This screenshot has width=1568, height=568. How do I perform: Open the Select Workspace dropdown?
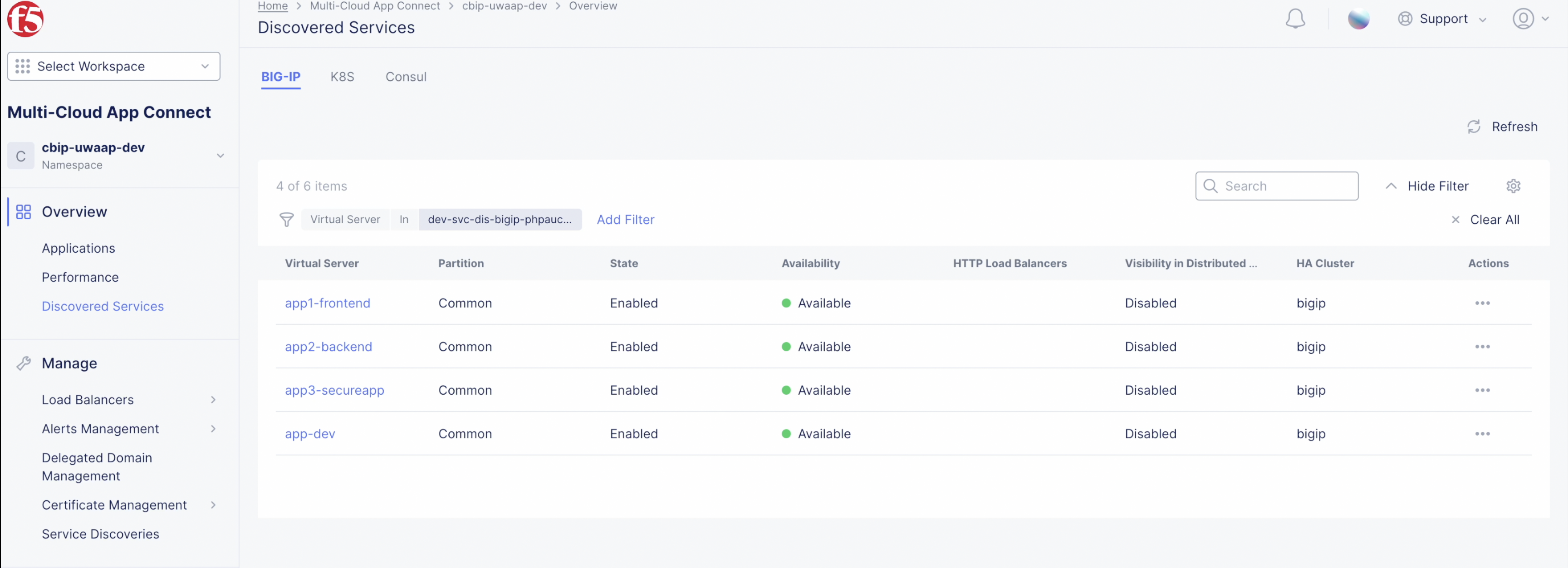click(x=114, y=66)
